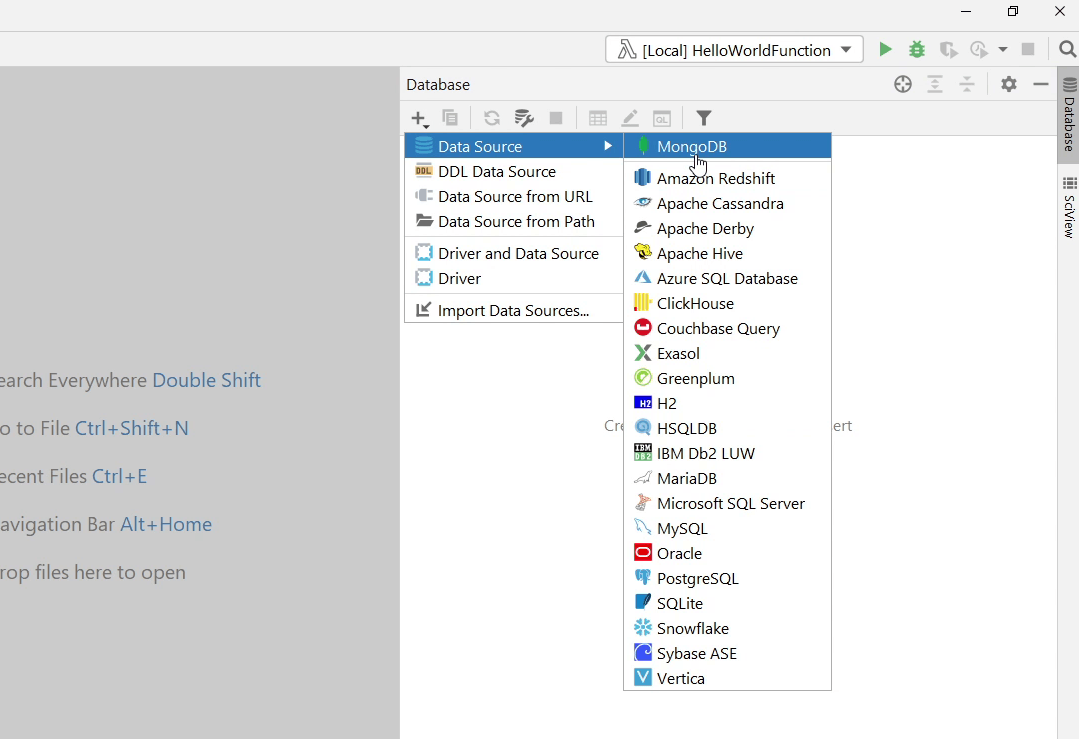Start debugging with the bug icon
This screenshot has height=739, width=1079.
(x=916, y=49)
